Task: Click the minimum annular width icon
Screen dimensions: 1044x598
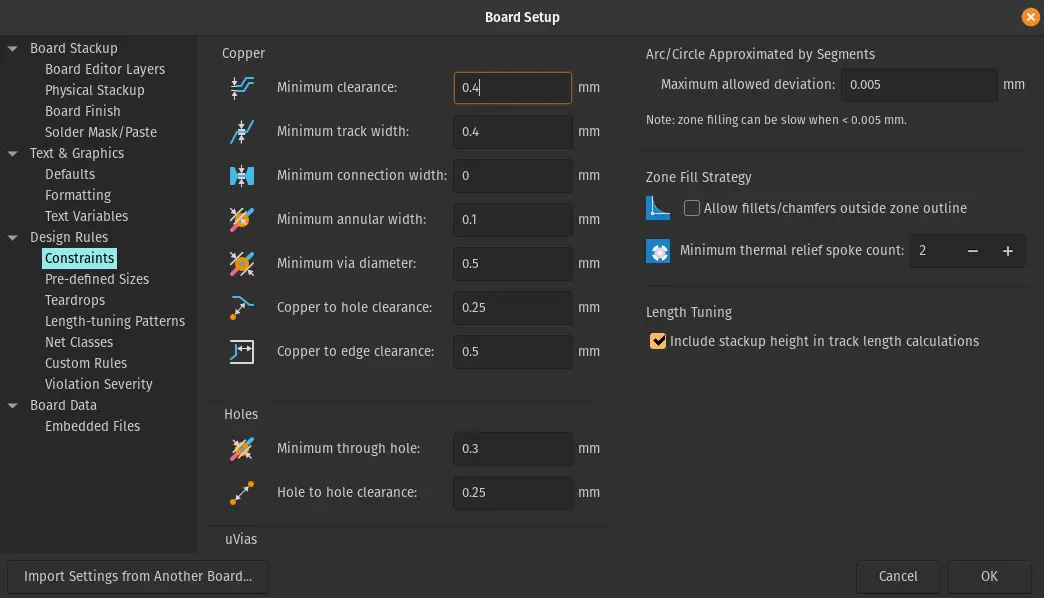Action: pos(241,219)
